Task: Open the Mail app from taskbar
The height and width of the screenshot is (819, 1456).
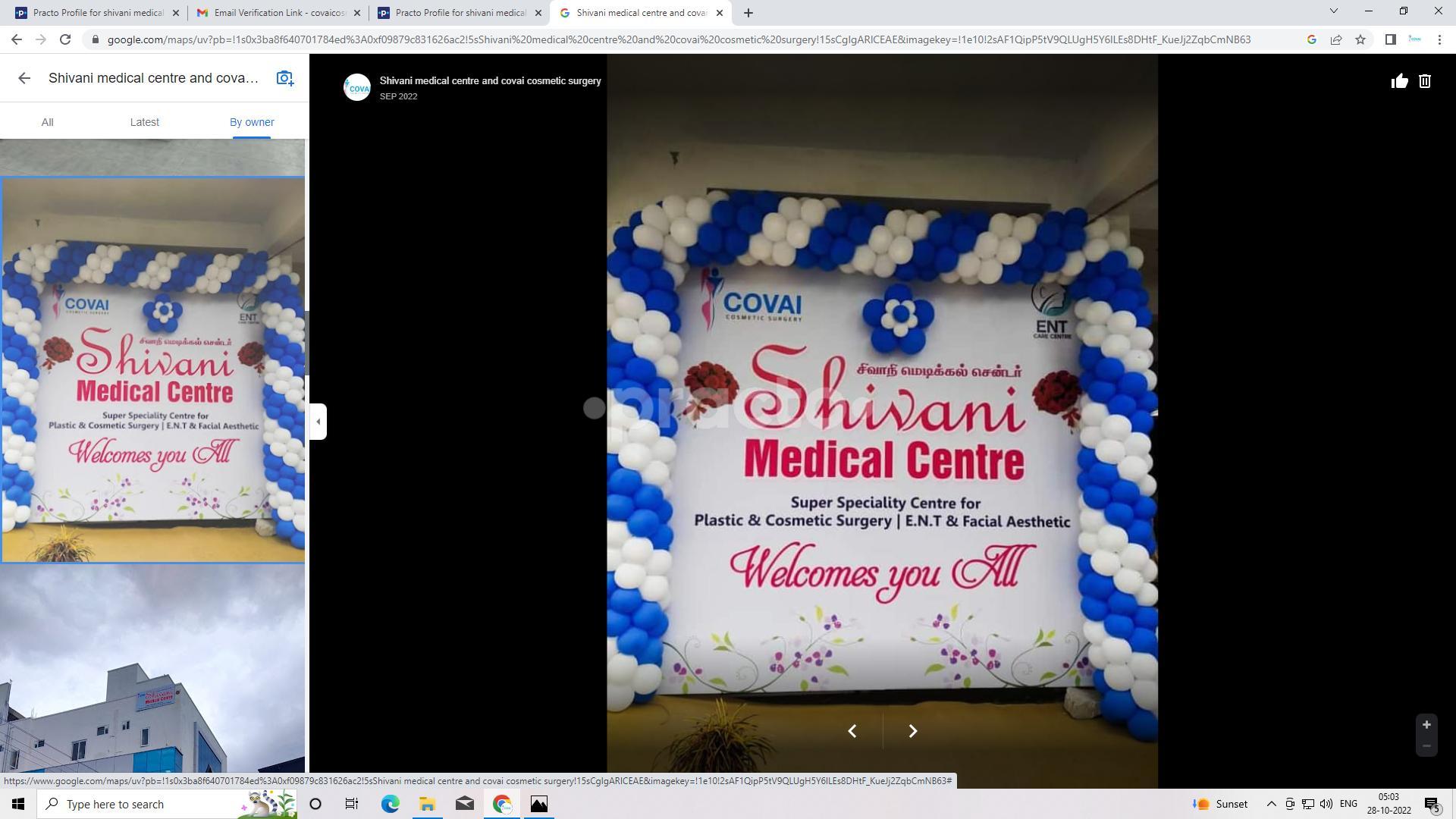Action: pyautogui.click(x=465, y=804)
